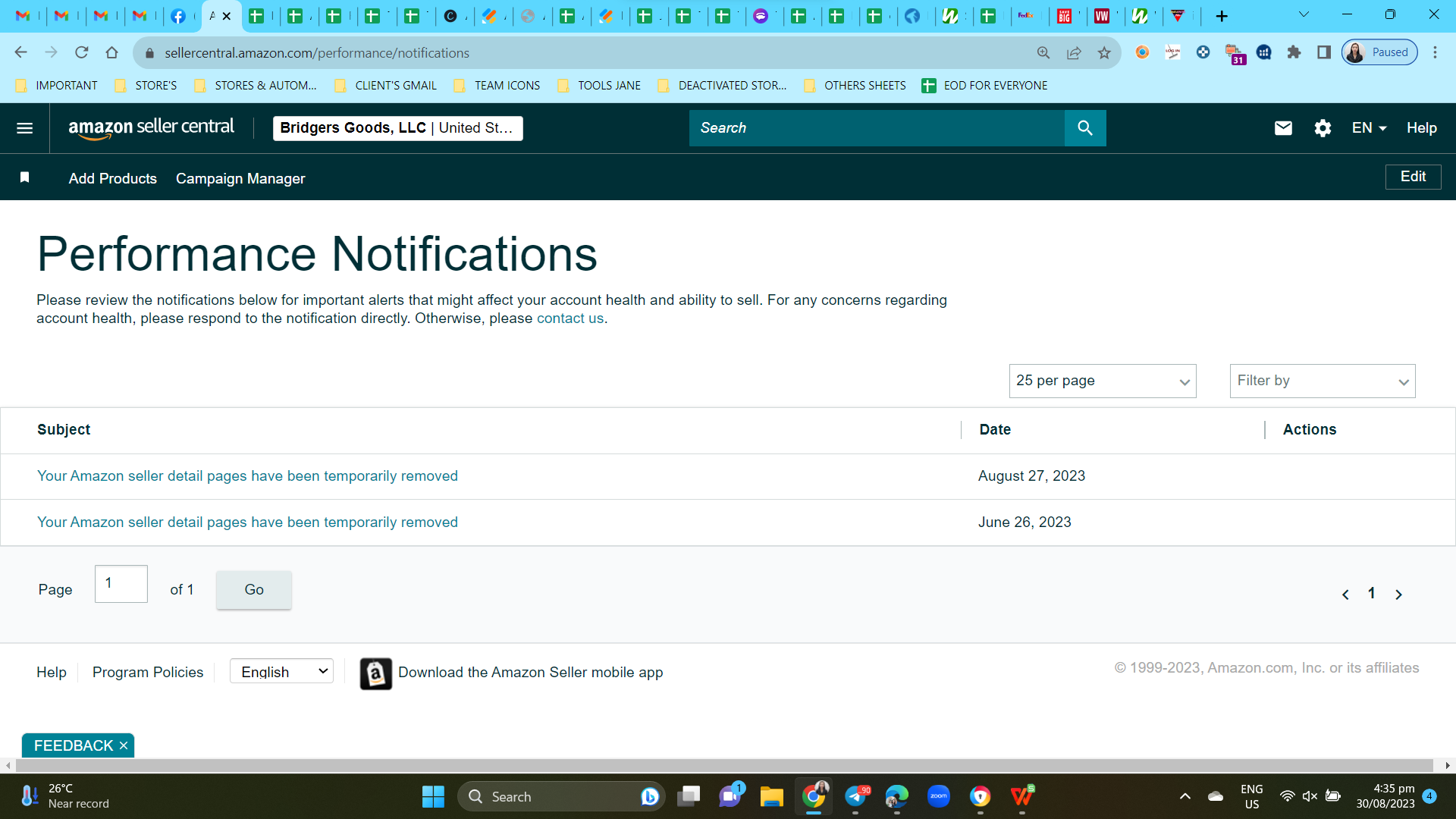Open the EN language dropdown
This screenshot has width=1456, height=819.
point(1369,128)
